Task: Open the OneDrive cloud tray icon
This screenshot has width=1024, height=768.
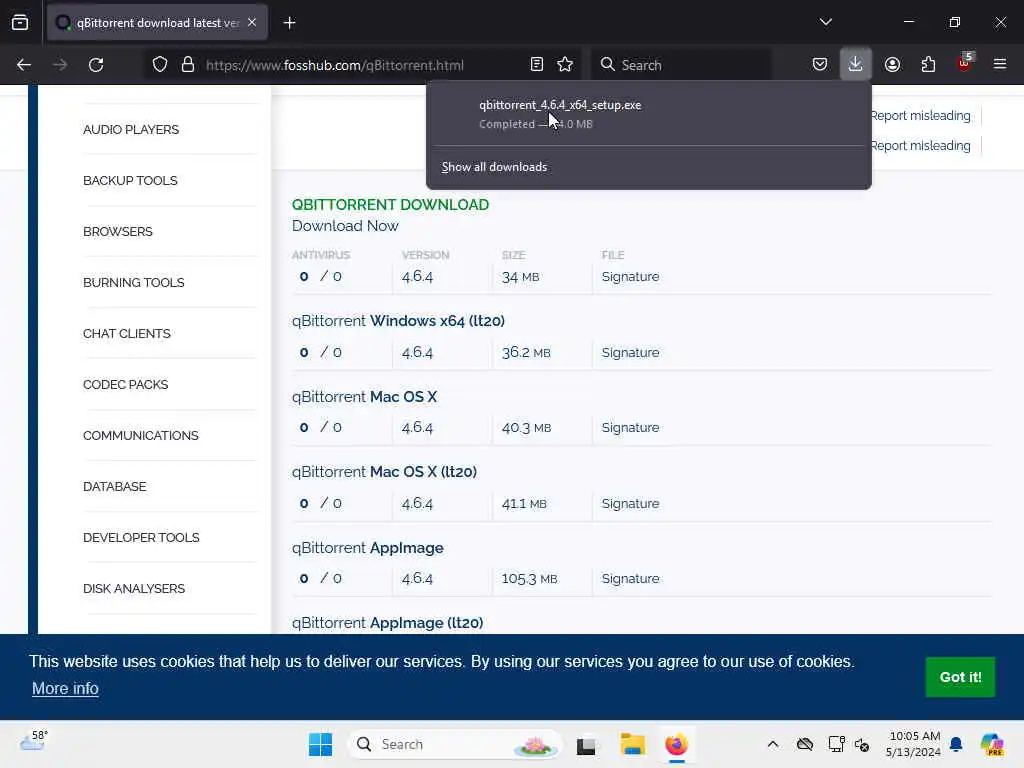Action: click(x=805, y=744)
